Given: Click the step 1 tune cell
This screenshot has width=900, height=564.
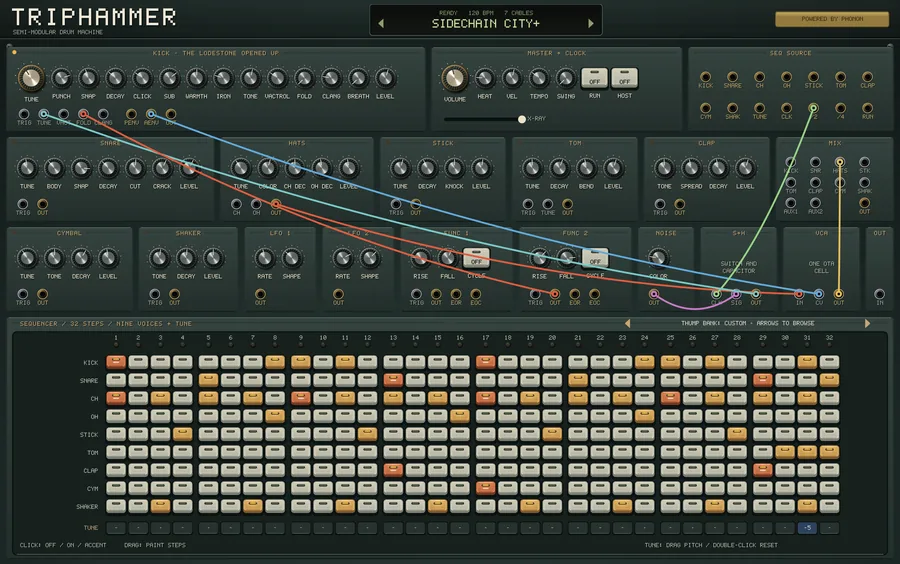Looking at the screenshot, I should (116, 527).
